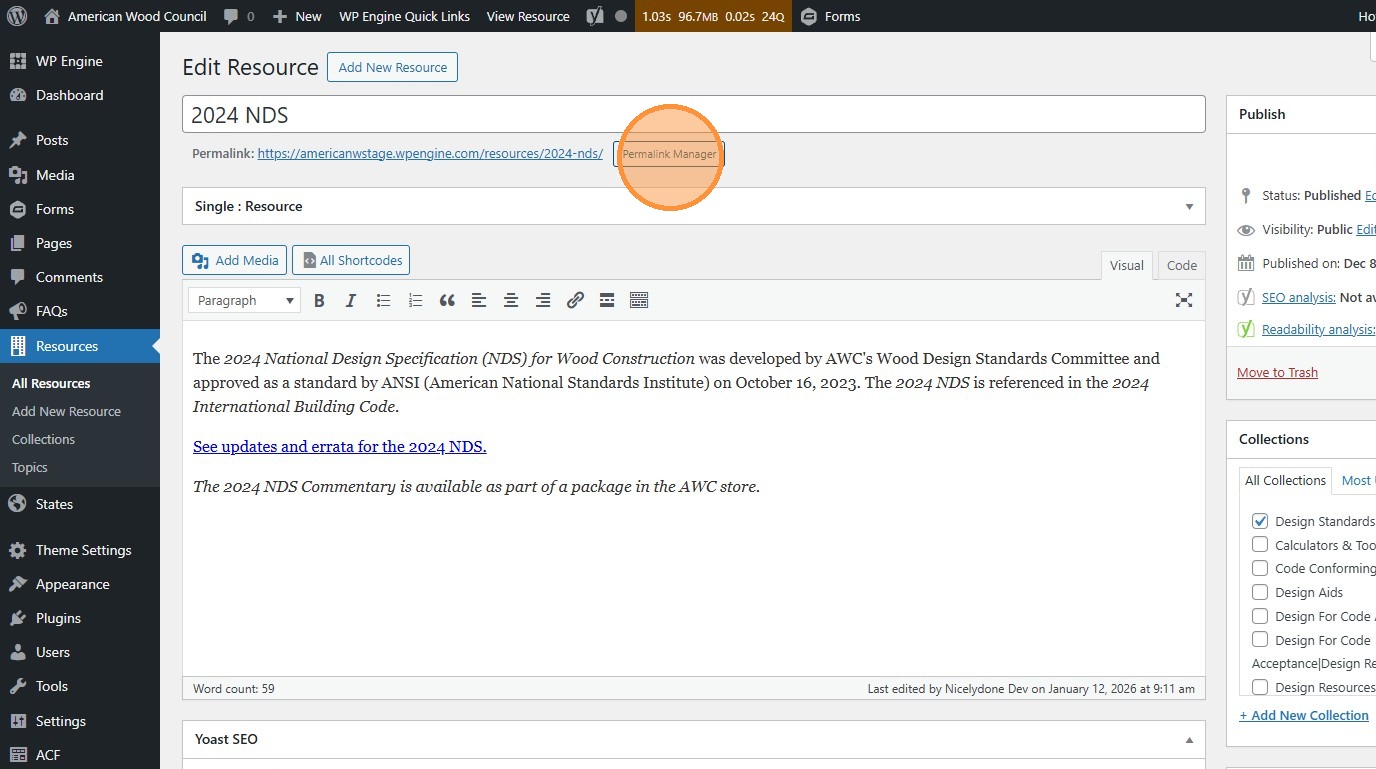Click Move to Trash link
The image size is (1376, 769).
click(1277, 372)
